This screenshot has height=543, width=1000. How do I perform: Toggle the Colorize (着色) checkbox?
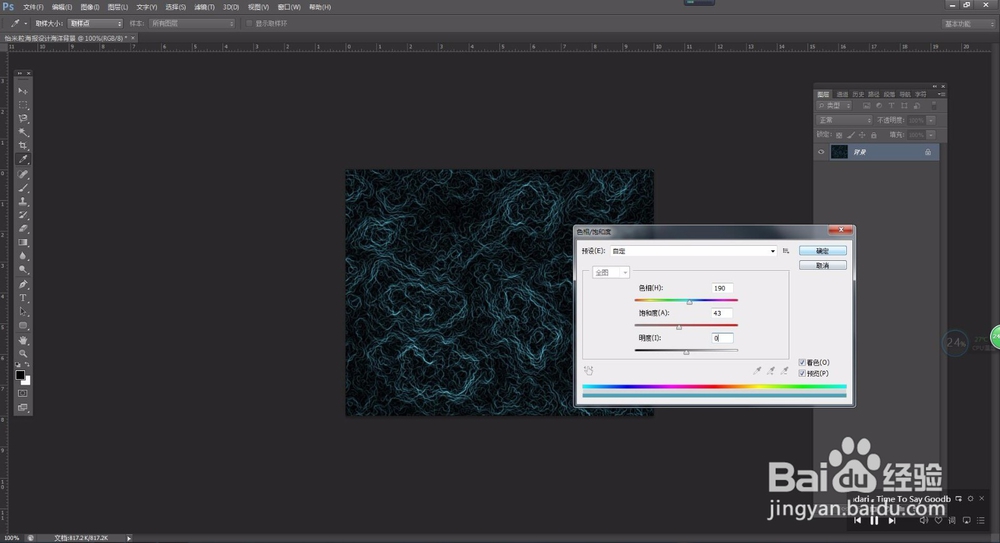coord(802,362)
